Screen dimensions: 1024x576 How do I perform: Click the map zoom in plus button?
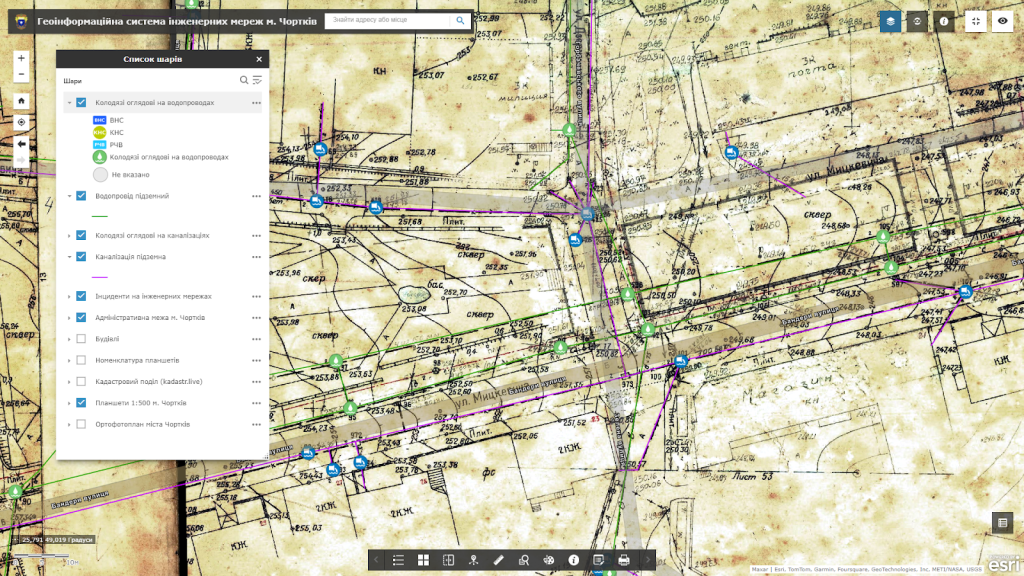tap(21, 58)
